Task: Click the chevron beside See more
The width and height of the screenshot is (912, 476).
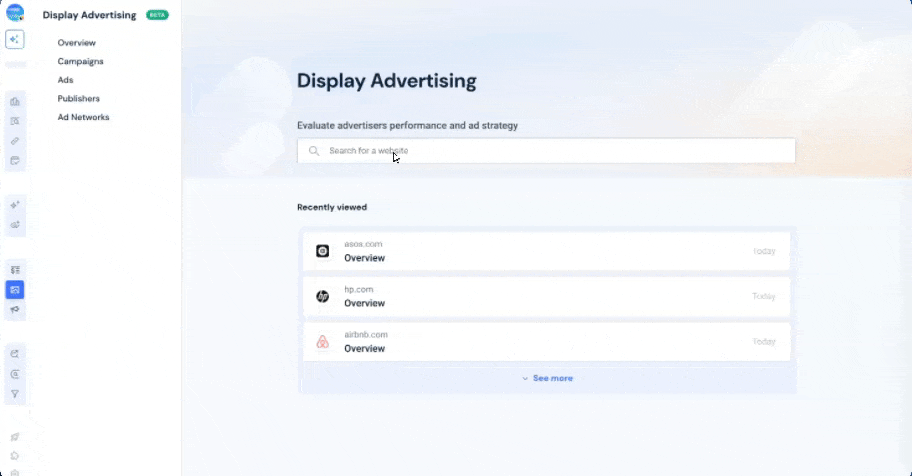Action: coord(525,378)
